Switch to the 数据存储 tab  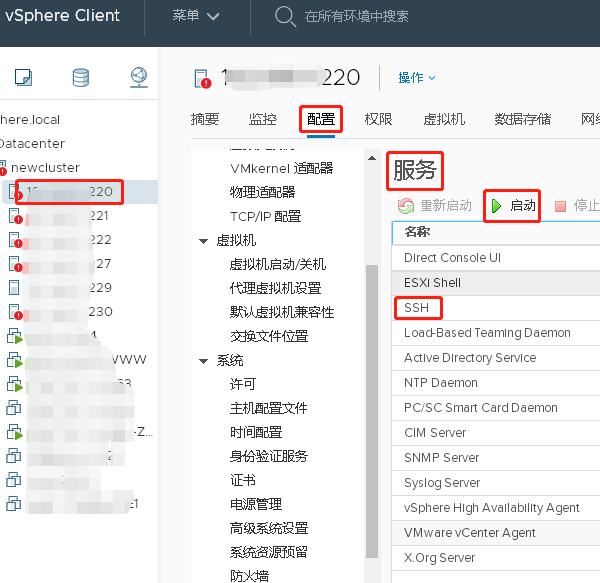[x=523, y=119]
